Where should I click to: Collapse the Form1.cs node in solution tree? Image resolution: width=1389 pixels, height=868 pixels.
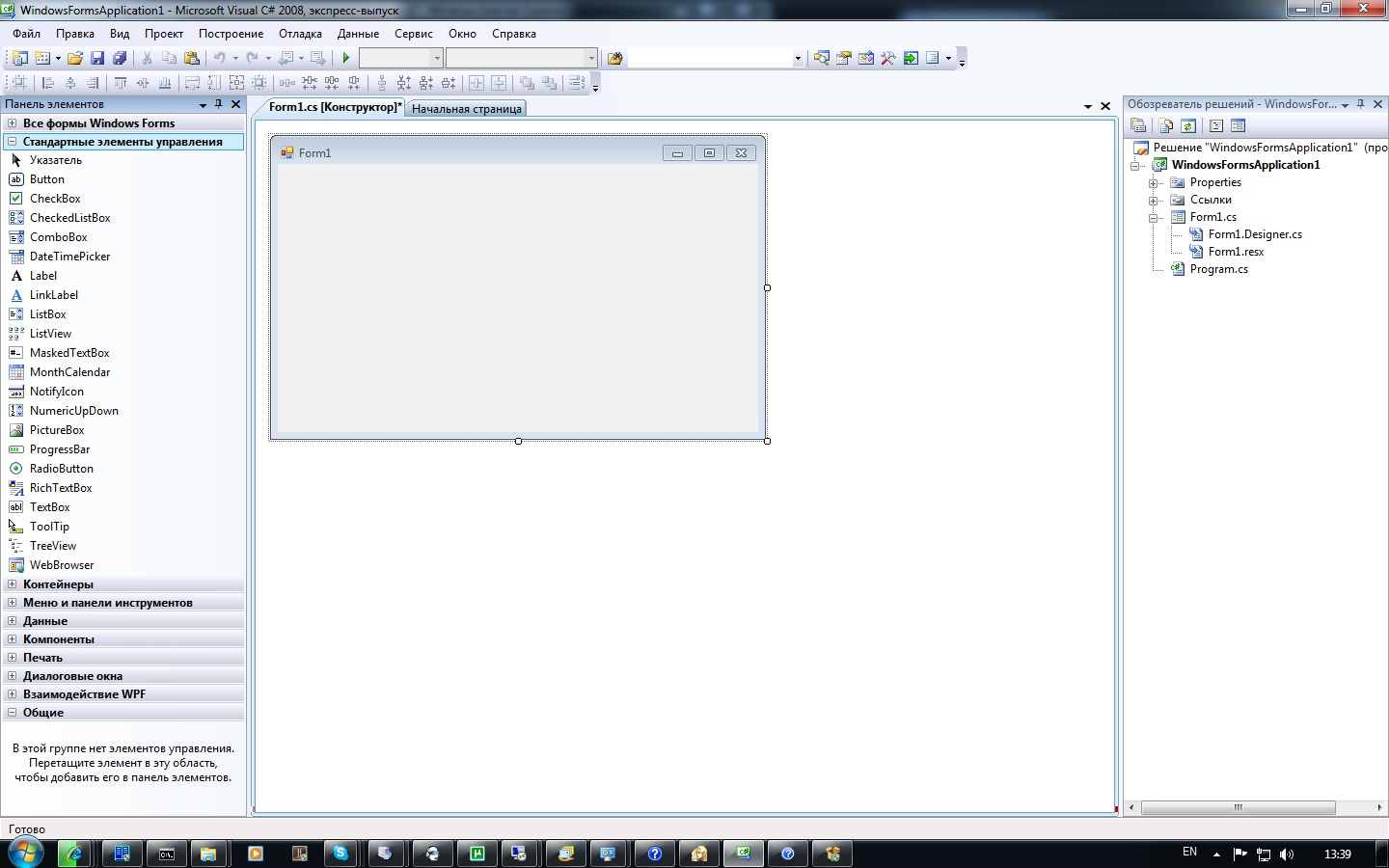coord(1153,218)
